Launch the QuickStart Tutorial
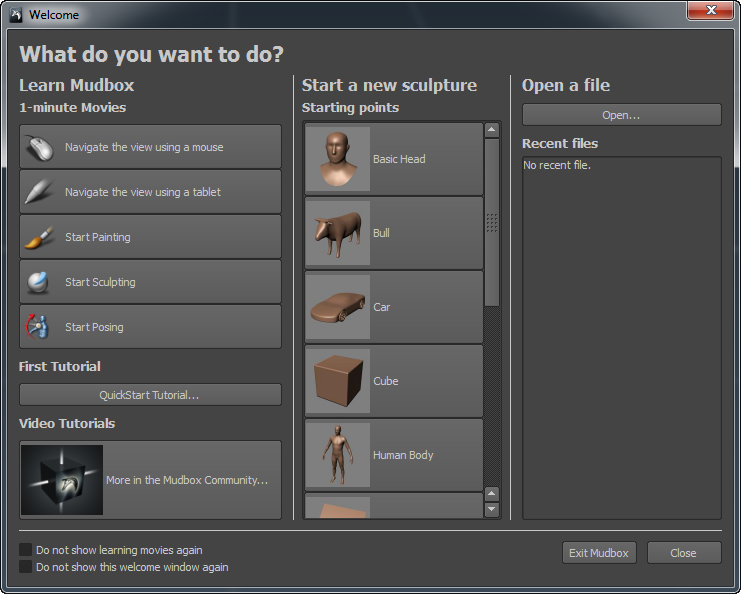Screen dimensions: 741x594 [x=150, y=395]
